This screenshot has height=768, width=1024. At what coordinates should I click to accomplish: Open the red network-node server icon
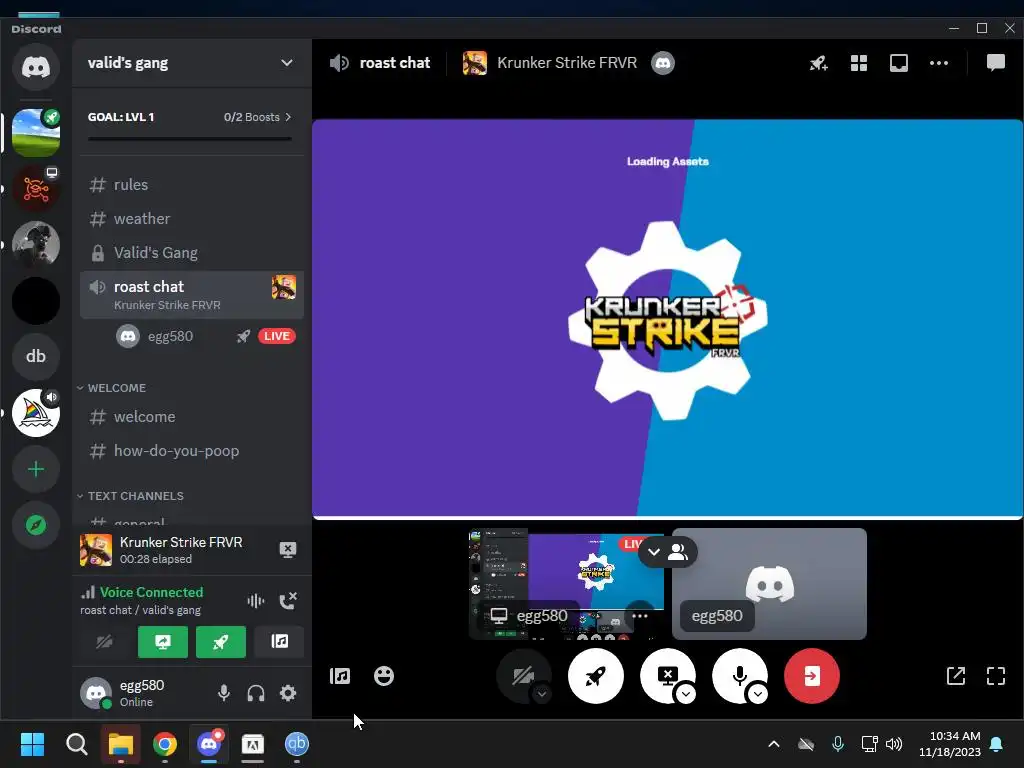(36, 189)
